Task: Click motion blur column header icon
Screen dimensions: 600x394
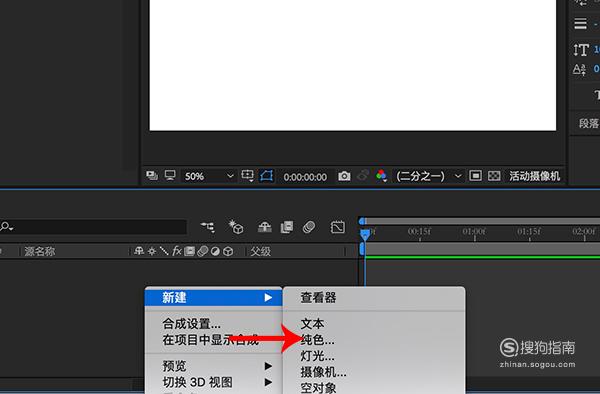Action: coord(202,251)
